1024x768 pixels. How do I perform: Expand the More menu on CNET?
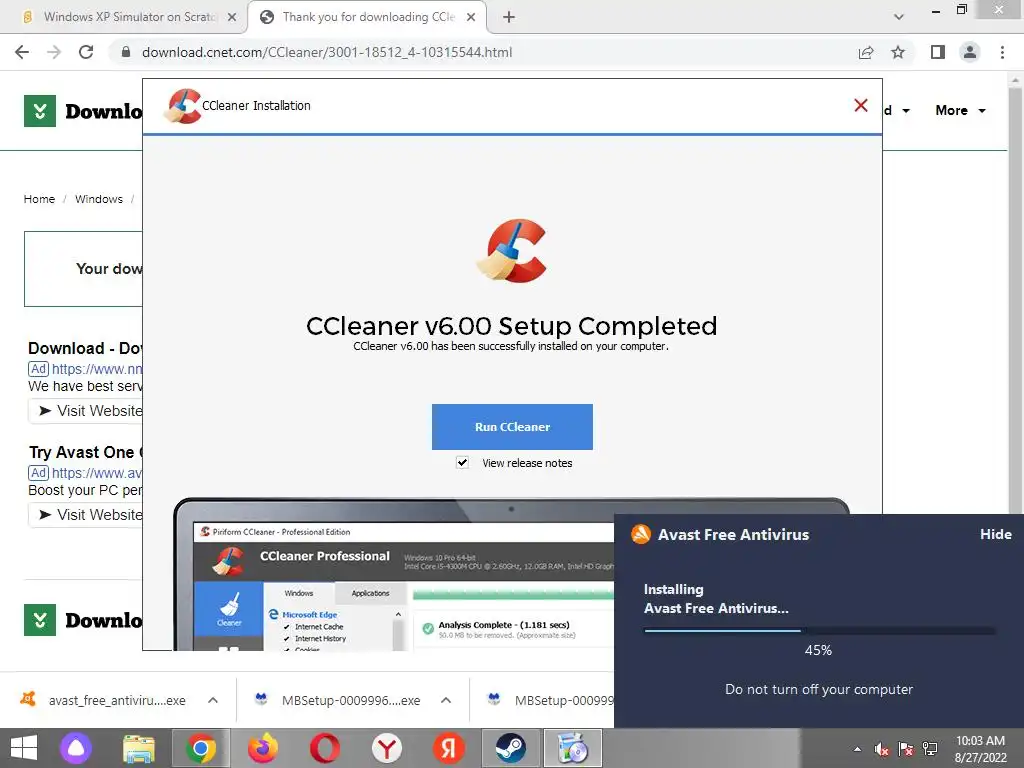[x=960, y=110]
